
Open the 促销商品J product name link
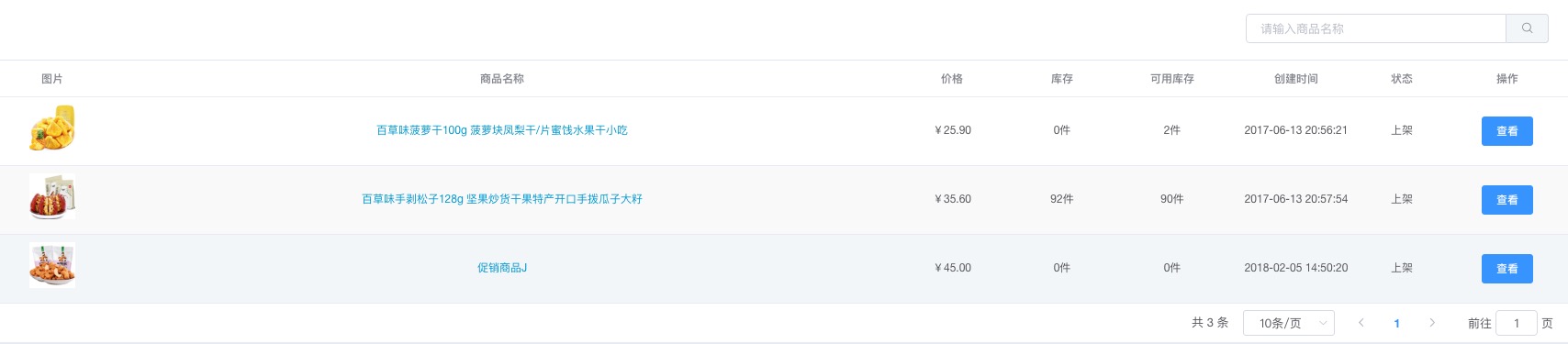coord(502,268)
